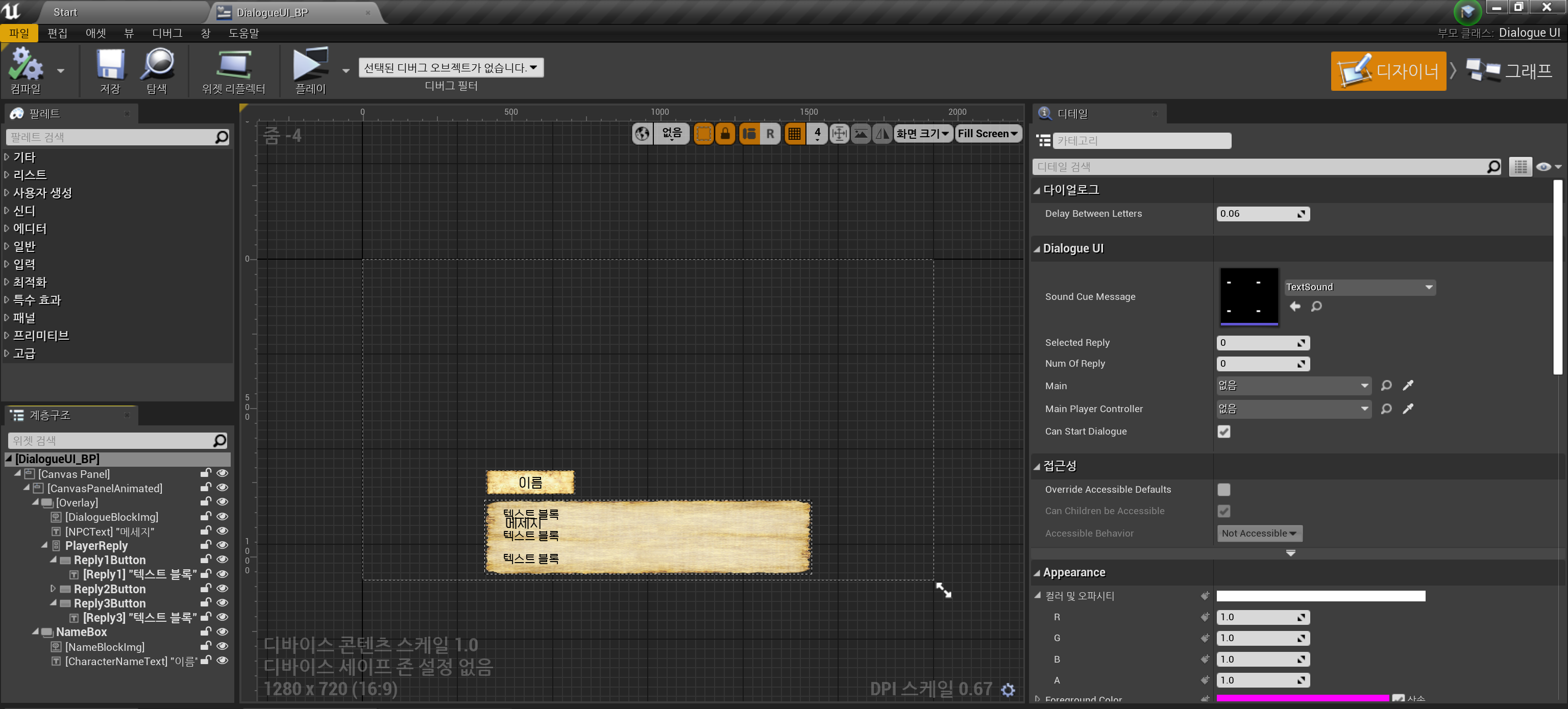The height and width of the screenshot is (709, 1568).
Task: Click the DPI scale gear icon
Action: 1008,690
